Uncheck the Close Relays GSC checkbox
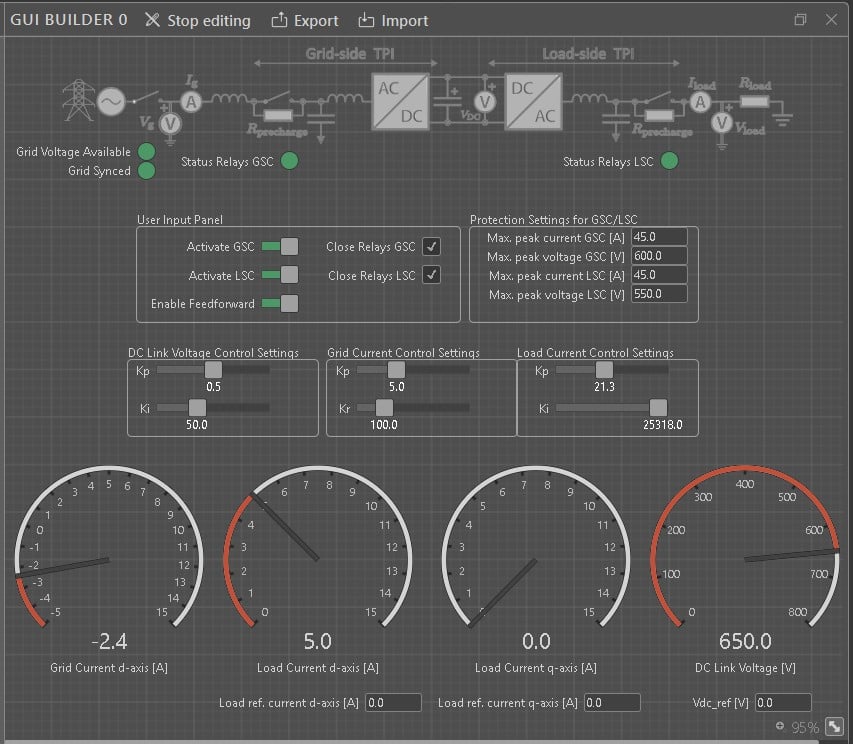Viewport: 853px width, 744px height. [x=431, y=247]
